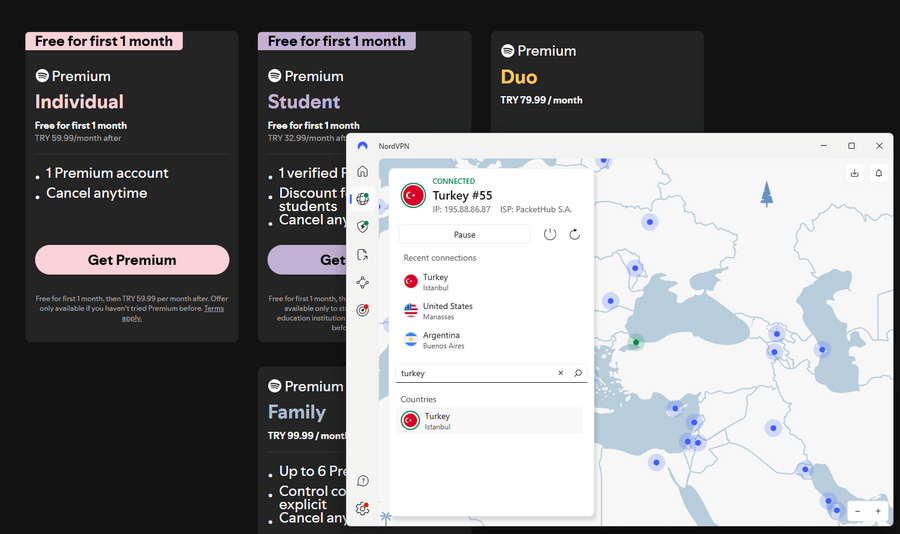Viewport: 900px width, 534px height.
Task: Open the file sharing sidebar icon
Action: (x=362, y=254)
